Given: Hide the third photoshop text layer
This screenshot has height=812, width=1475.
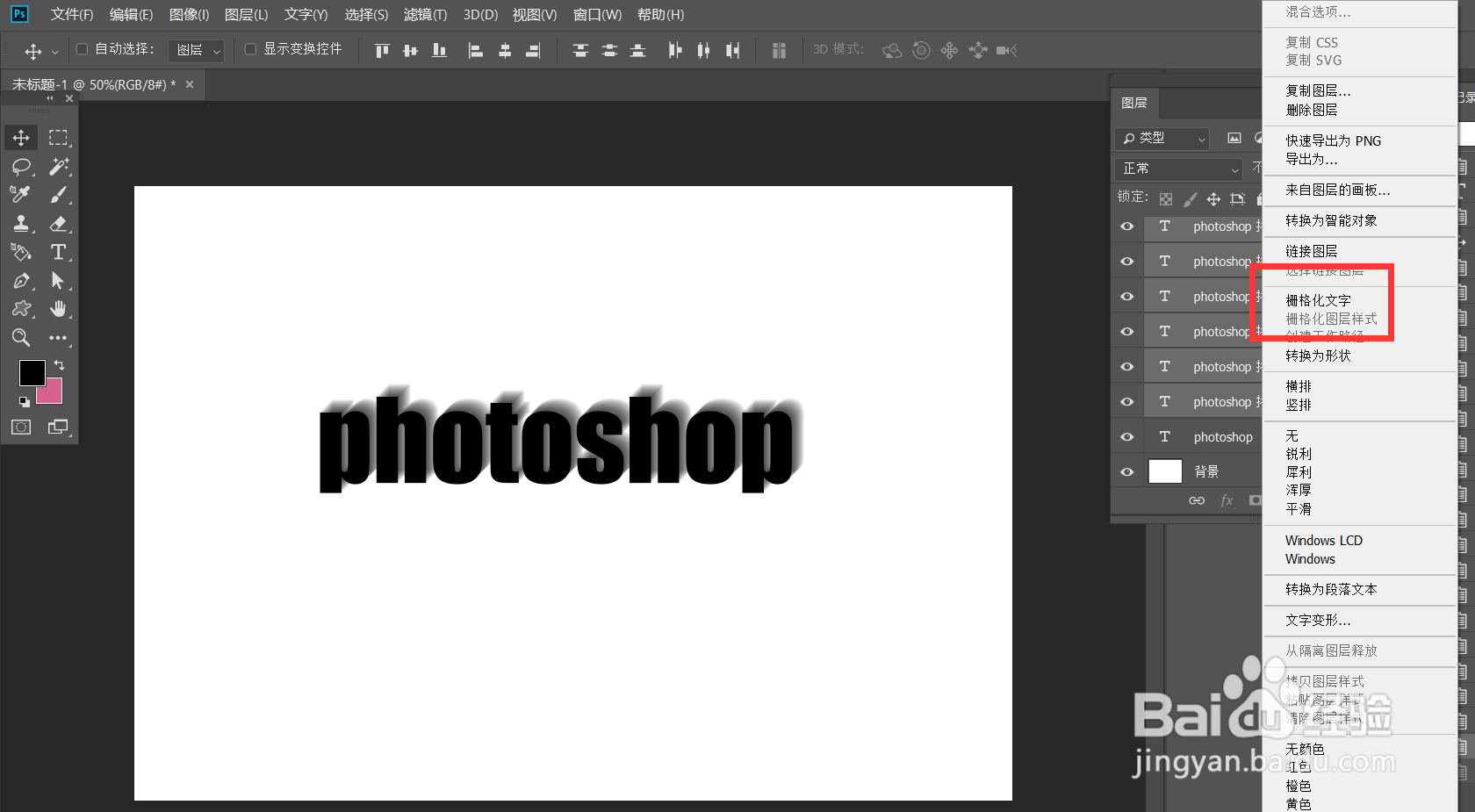Looking at the screenshot, I should 1127,297.
